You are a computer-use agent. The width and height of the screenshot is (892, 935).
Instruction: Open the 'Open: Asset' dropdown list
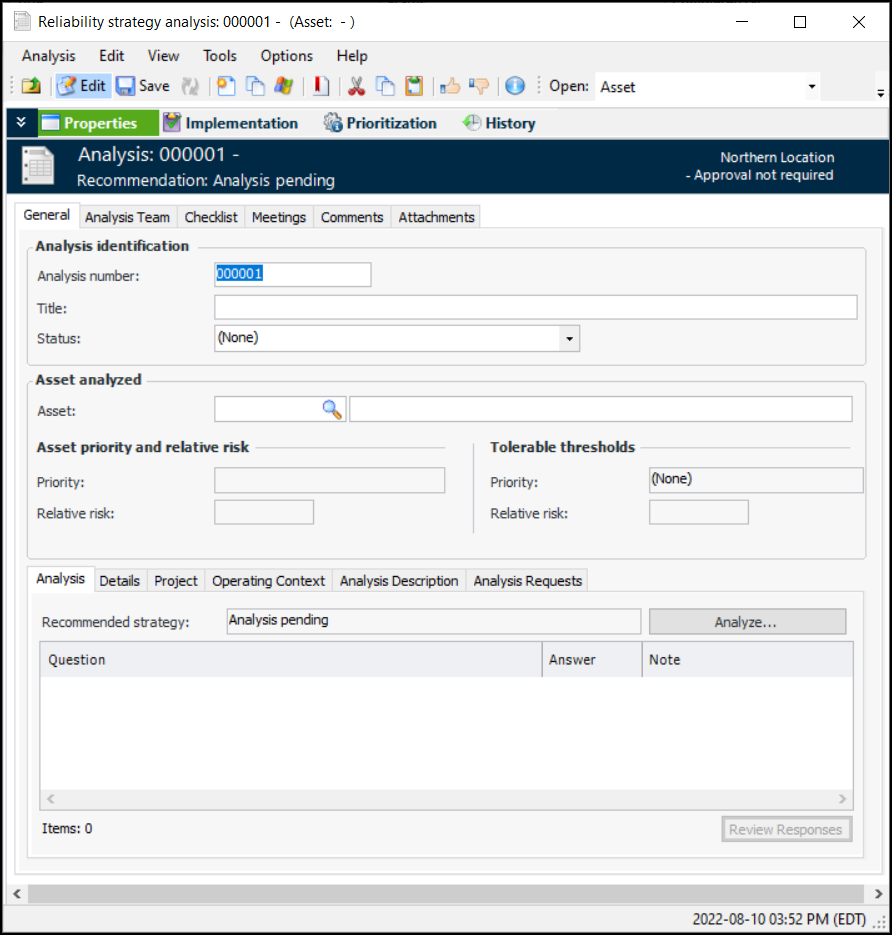pyautogui.click(x=812, y=87)
